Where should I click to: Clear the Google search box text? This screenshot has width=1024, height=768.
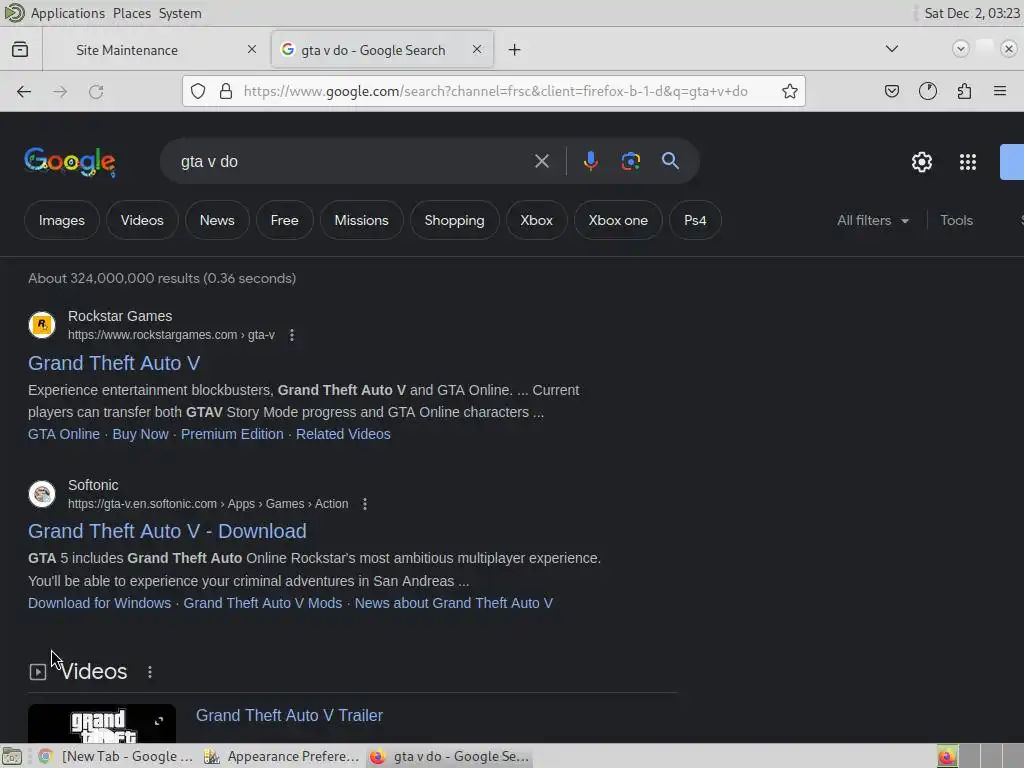(541, 161)
